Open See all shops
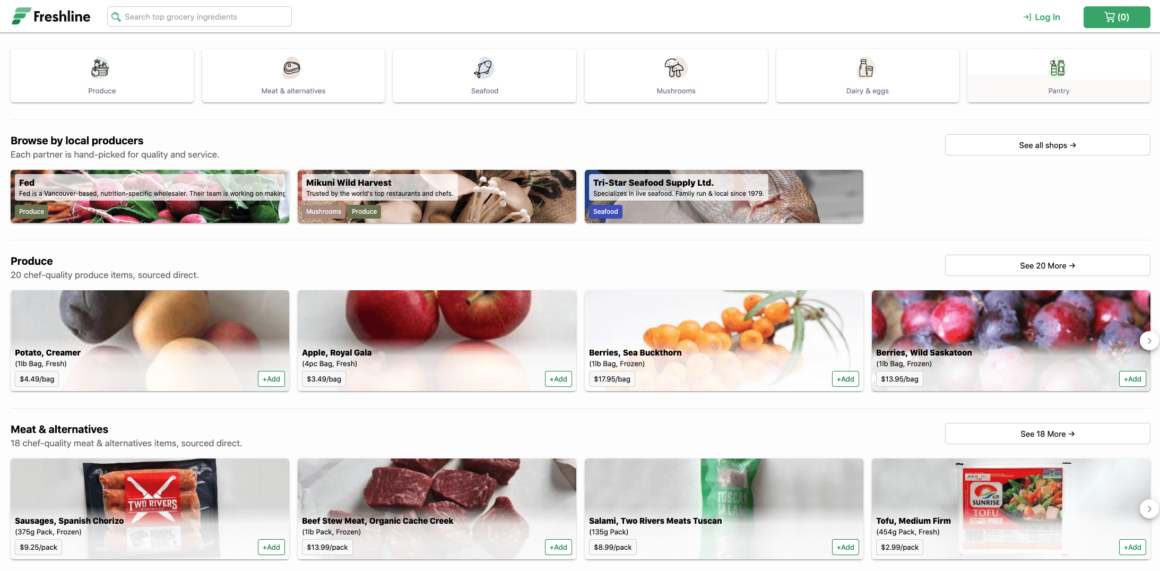Screen dimensions: 1160x571 [1047, 145]
